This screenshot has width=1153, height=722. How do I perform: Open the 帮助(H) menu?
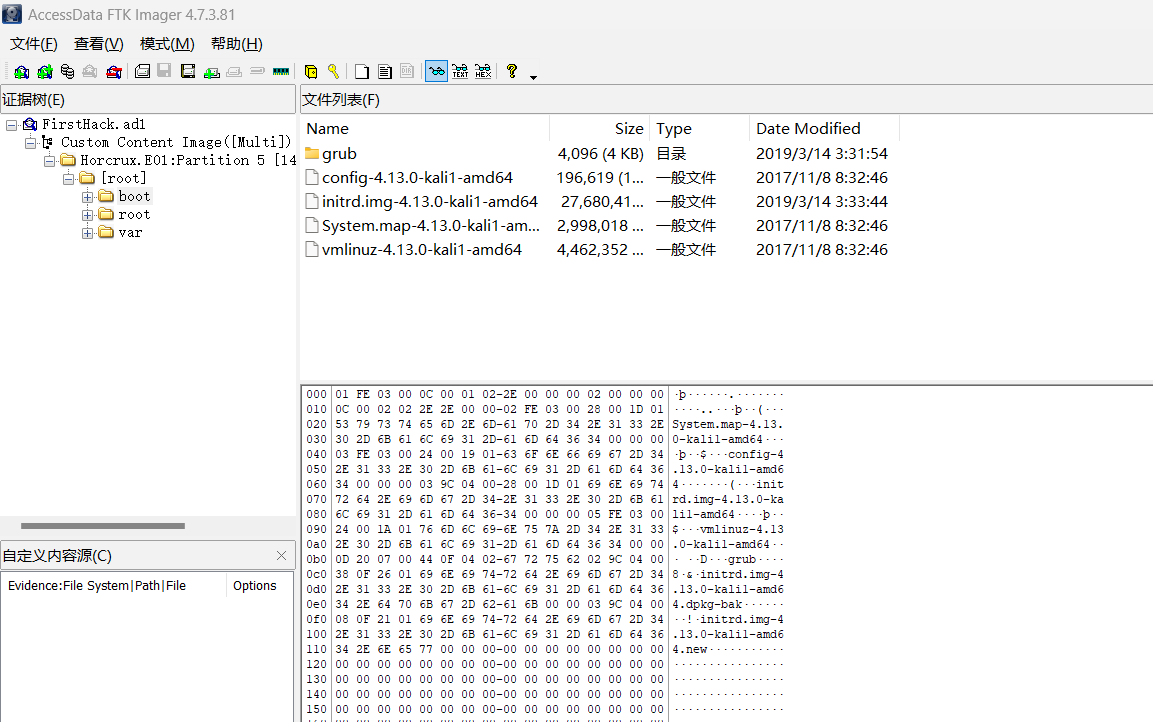(236, 44)
